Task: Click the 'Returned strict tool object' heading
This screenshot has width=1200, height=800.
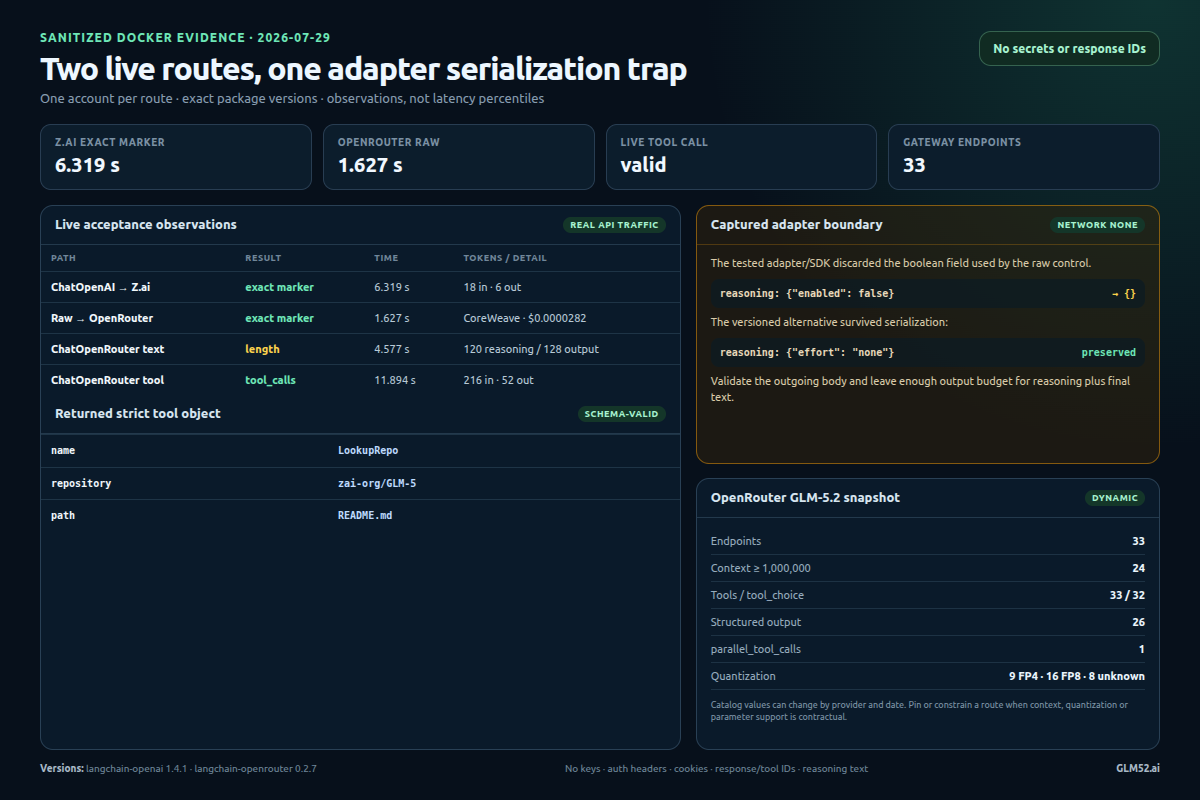Action: click(x=138, y=413)
